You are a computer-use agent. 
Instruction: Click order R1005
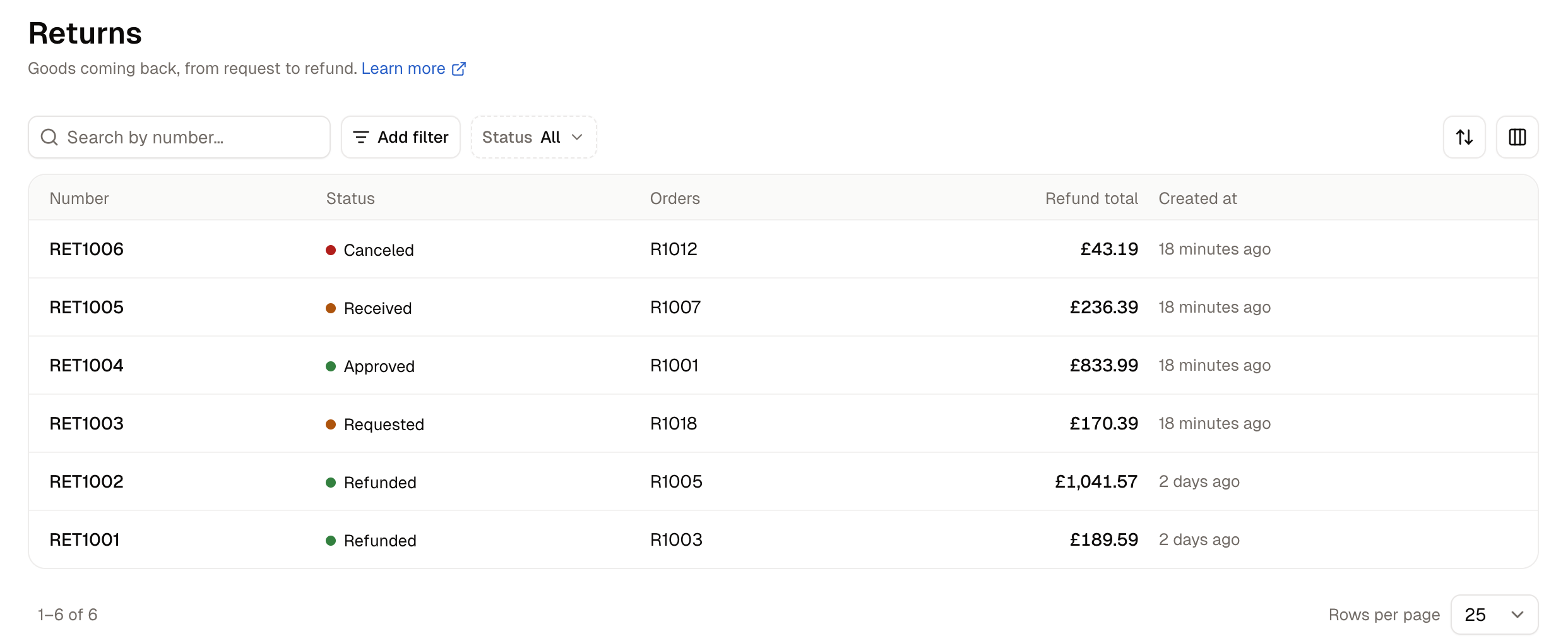point(676,481)
